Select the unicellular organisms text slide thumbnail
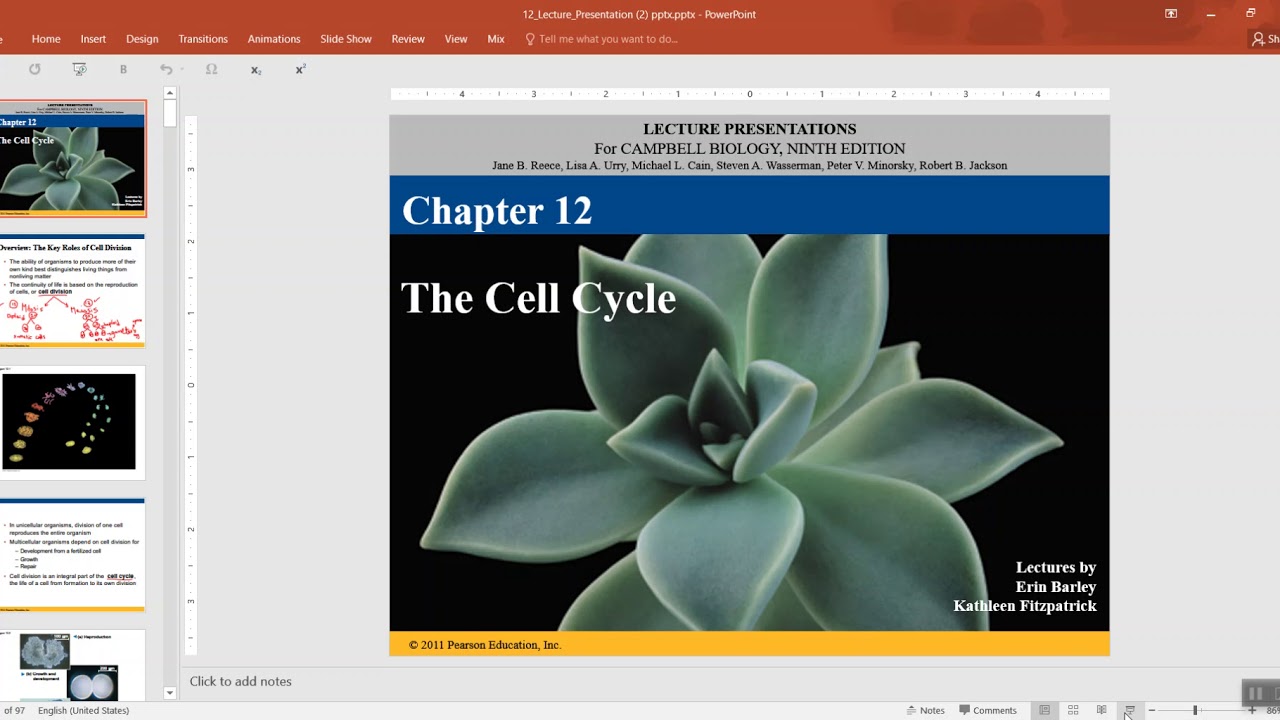1280x720 pixels. click(72, 554)
